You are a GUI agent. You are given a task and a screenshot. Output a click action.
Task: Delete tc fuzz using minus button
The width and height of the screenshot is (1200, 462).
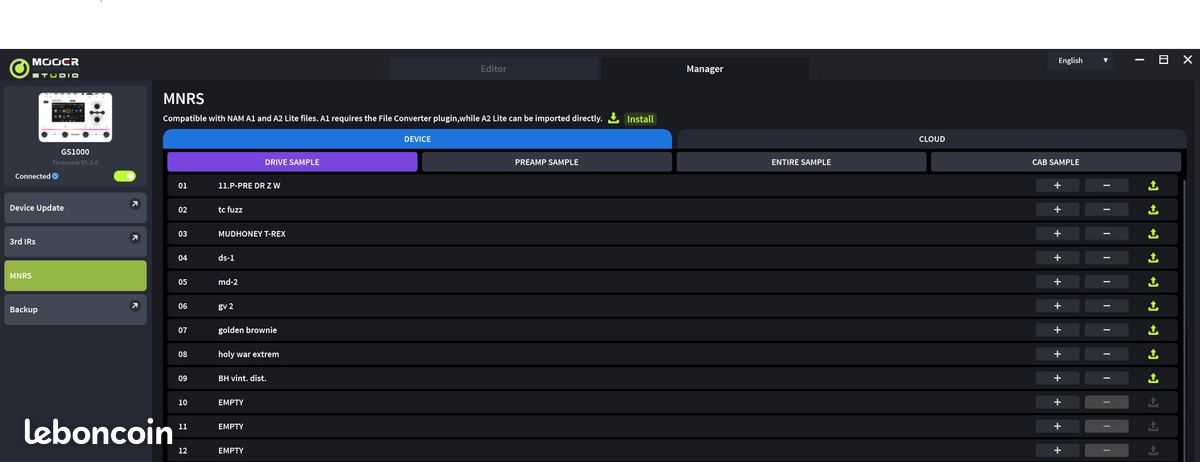click(1106, 209)
